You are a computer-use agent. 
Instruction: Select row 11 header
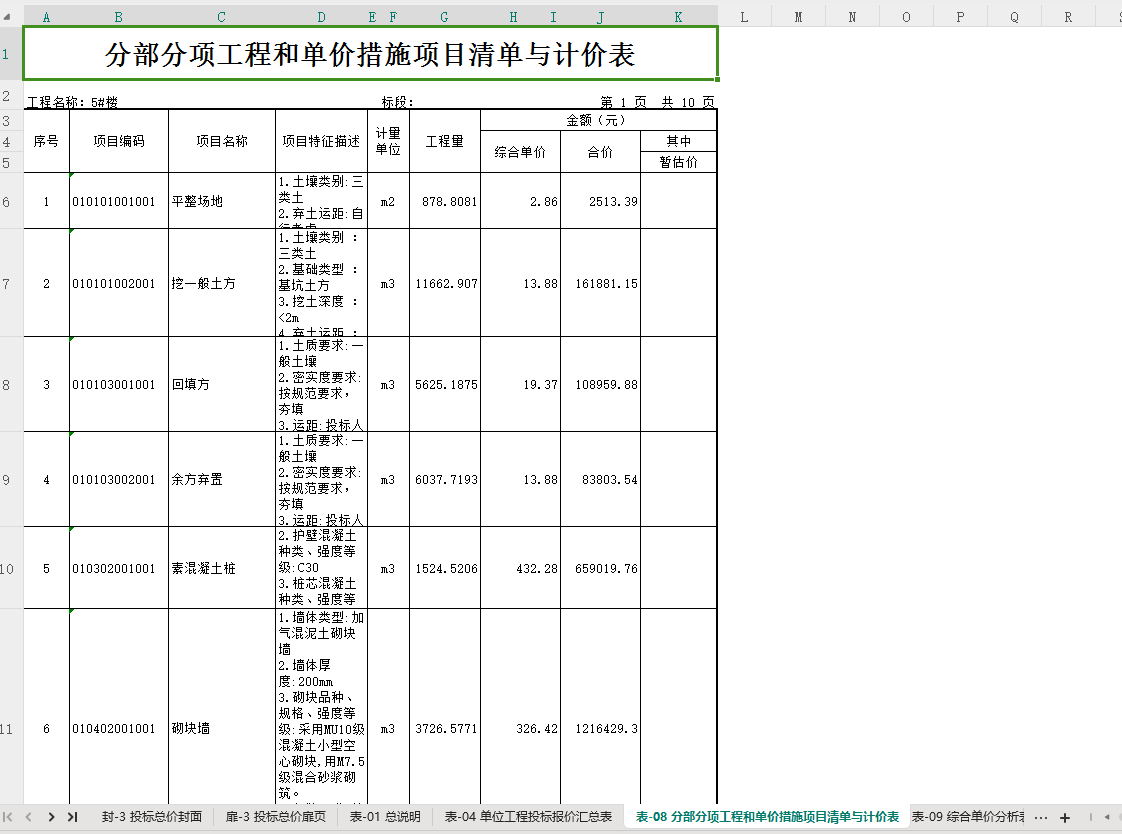point(6,729)
